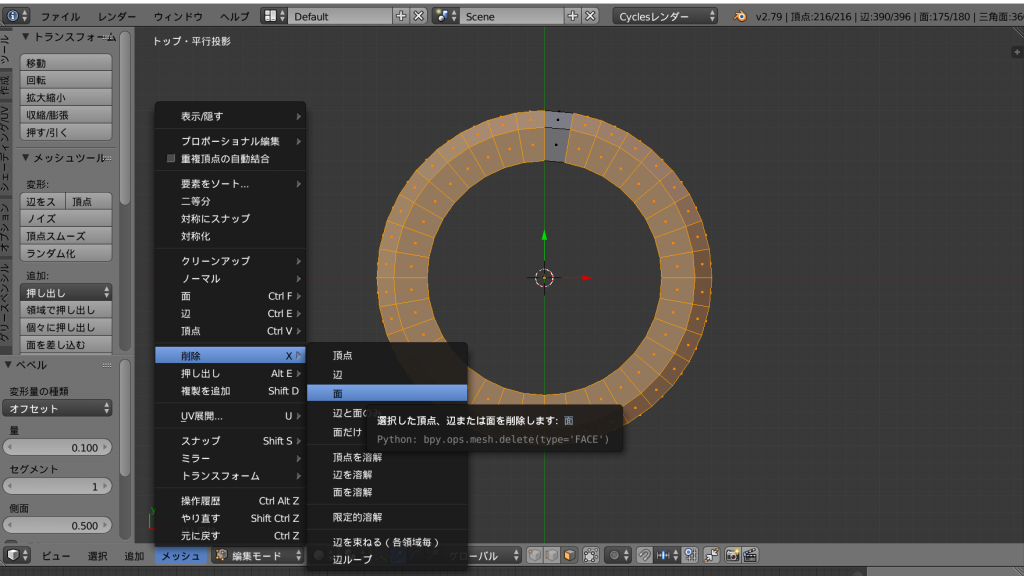1024x576 pixels.
Task: Click the Blender logo icon in header
Action: pos(740,16)
